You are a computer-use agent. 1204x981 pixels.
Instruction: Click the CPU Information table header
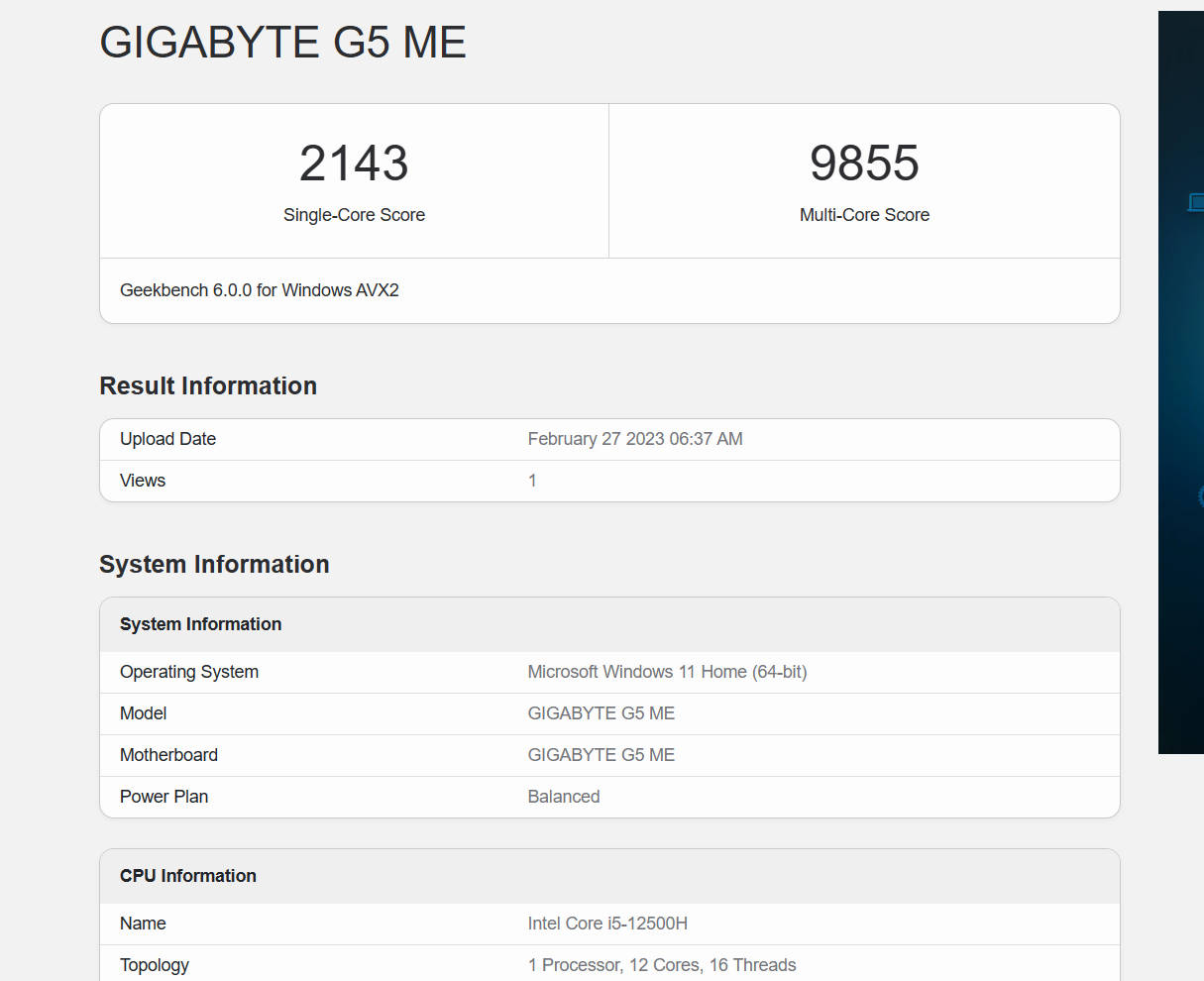(188, 876)
